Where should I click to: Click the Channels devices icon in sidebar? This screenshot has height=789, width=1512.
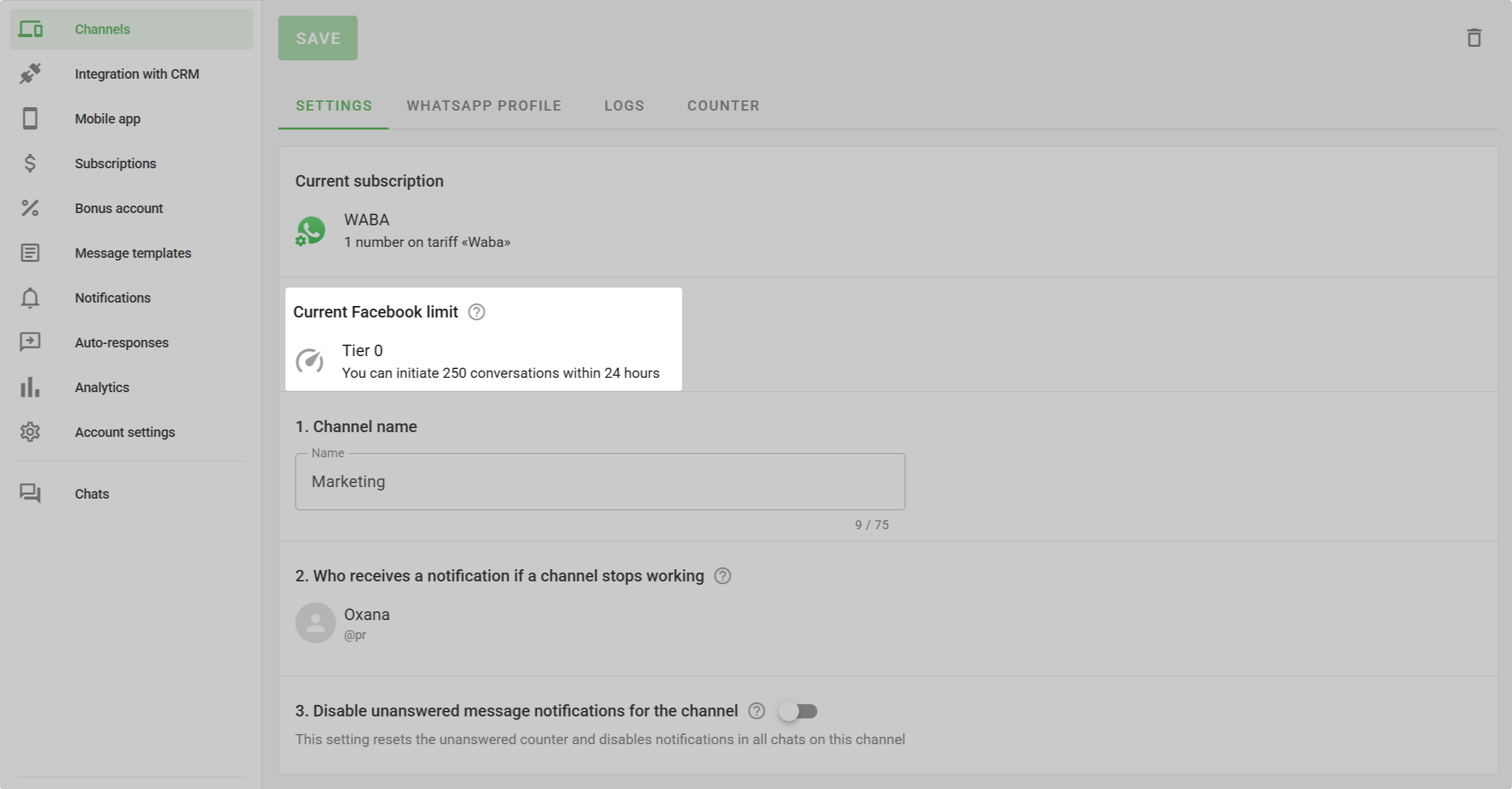point(31,29)
